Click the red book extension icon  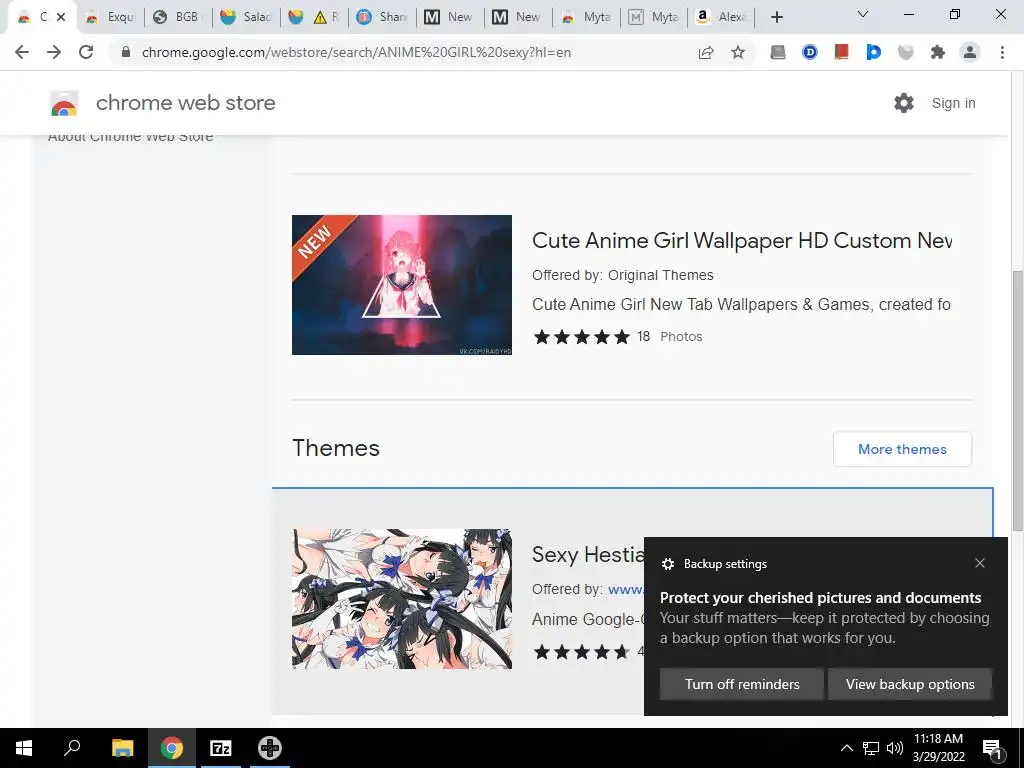(841, 52)
